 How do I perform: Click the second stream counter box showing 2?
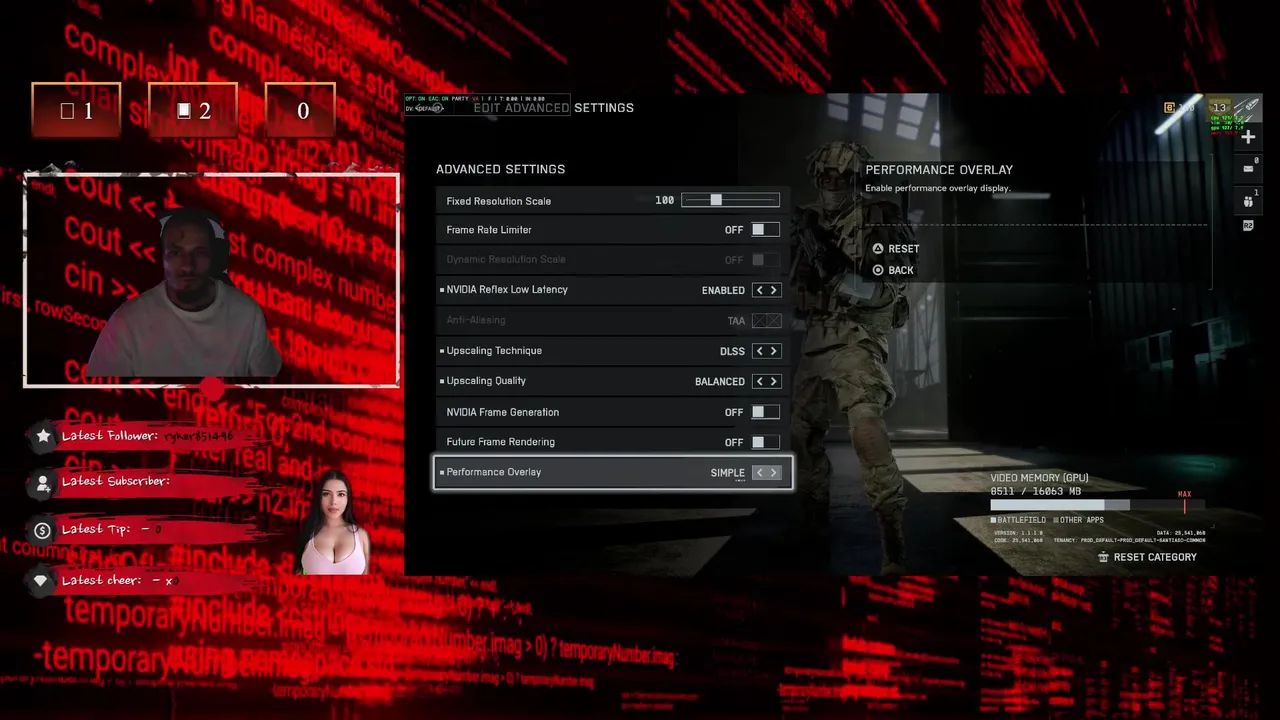coord(193,110)
